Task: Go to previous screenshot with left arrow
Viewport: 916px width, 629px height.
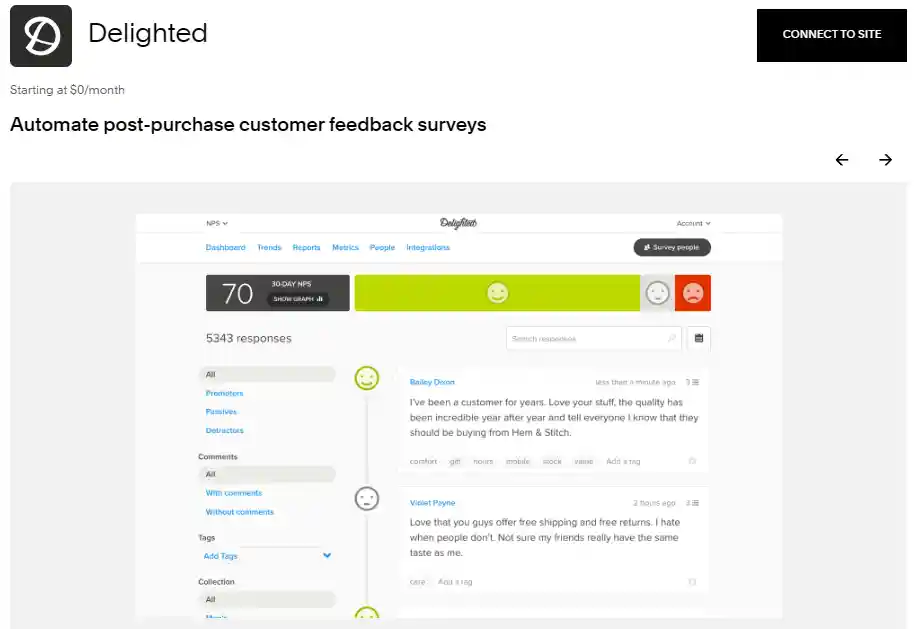Action: click(x=842, y=160)
